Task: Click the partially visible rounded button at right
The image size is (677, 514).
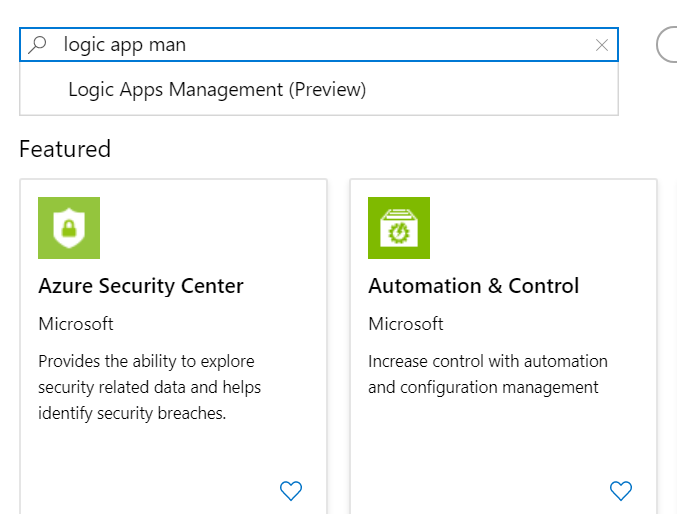Action: click(666, 44)
